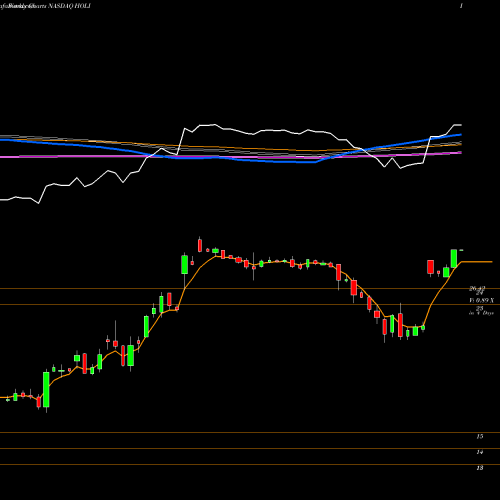Screen dimensions: 500x500
Task: Click the NASDAQ HOLI chart title text
Action: [69, 6]
